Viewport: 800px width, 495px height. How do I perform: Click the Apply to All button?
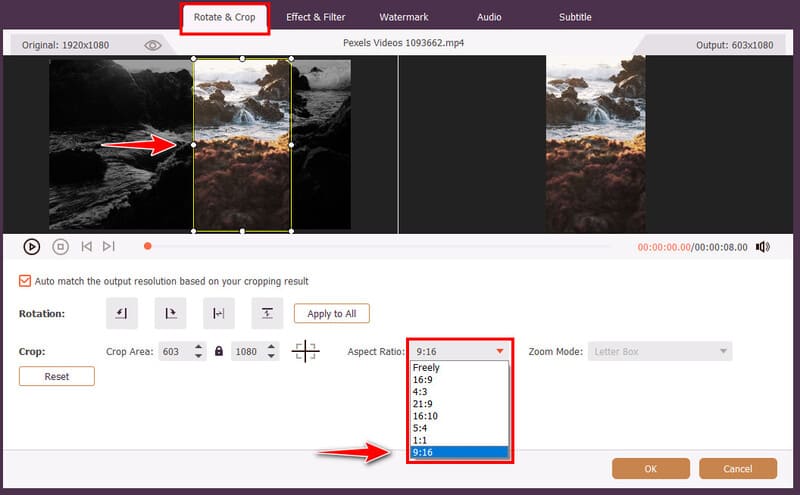click(x=332, y=314)
